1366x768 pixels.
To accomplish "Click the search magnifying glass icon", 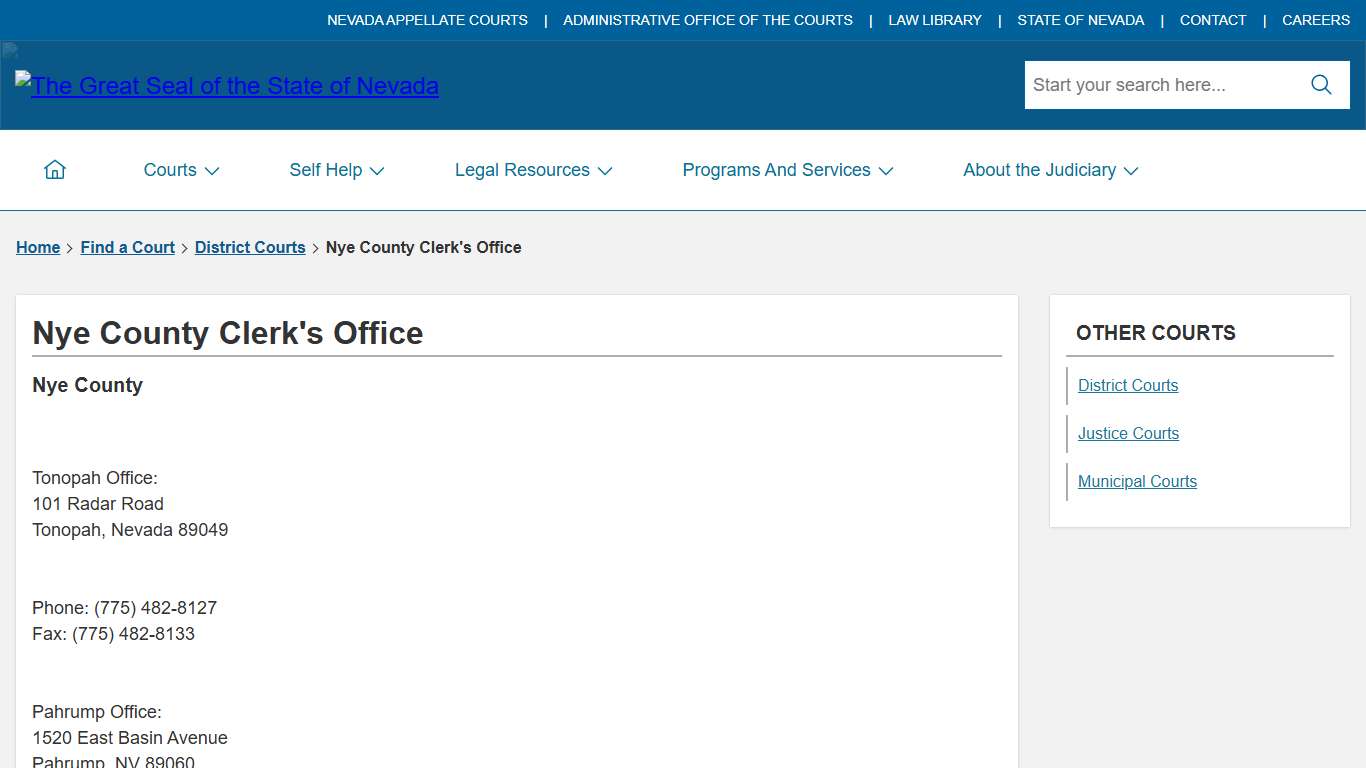I will coord(1320,85).
